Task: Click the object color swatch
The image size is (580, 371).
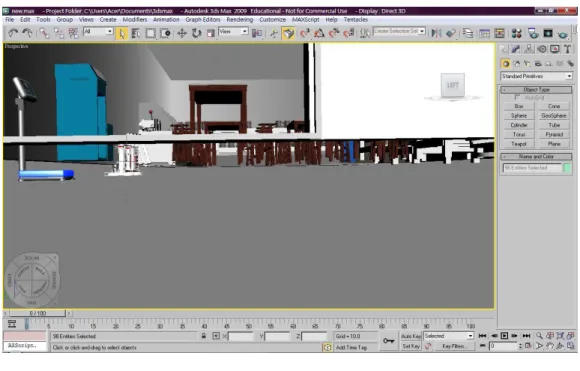Action: coord(567,168)
